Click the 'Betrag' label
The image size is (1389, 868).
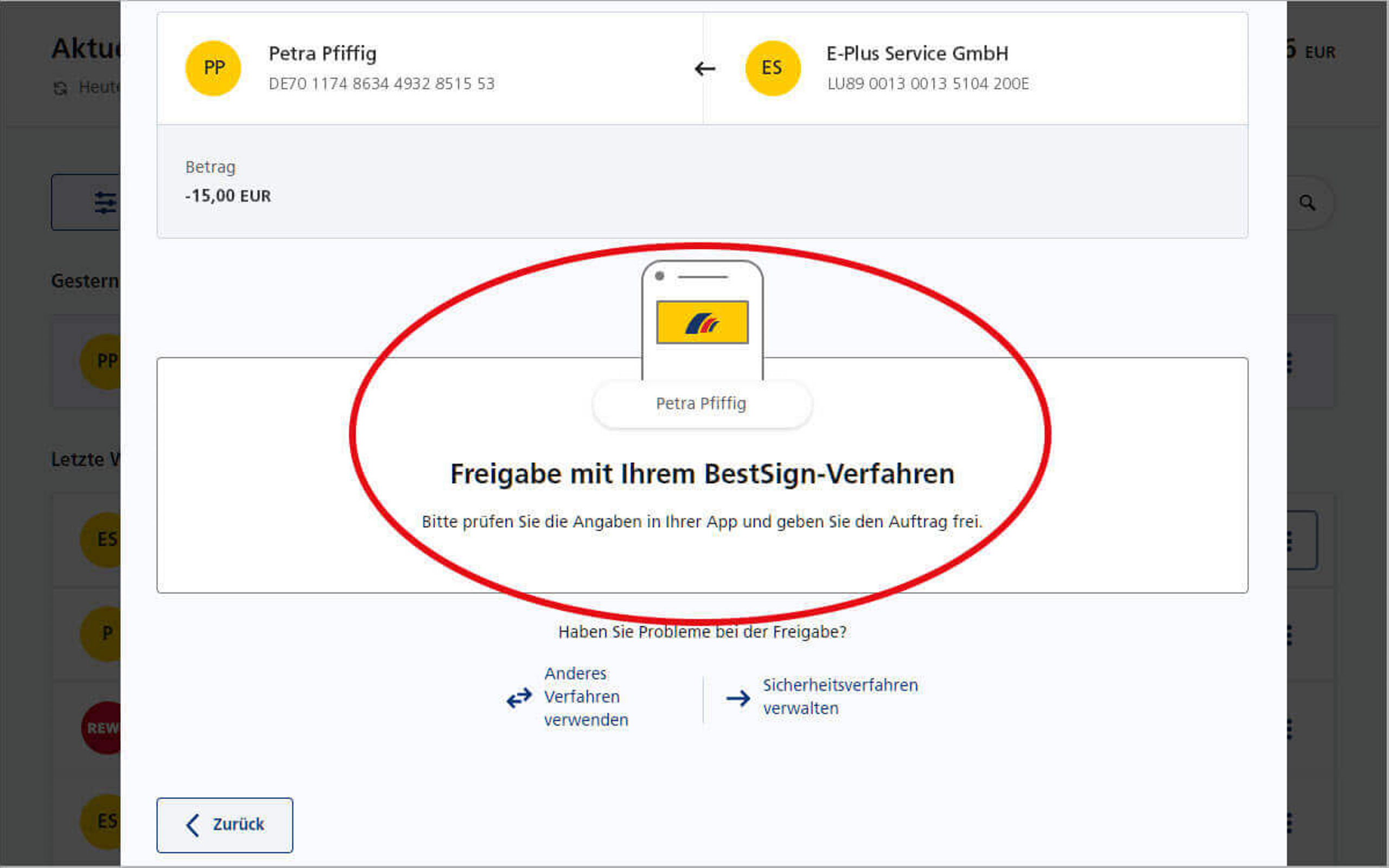click(x=210, y=167)
